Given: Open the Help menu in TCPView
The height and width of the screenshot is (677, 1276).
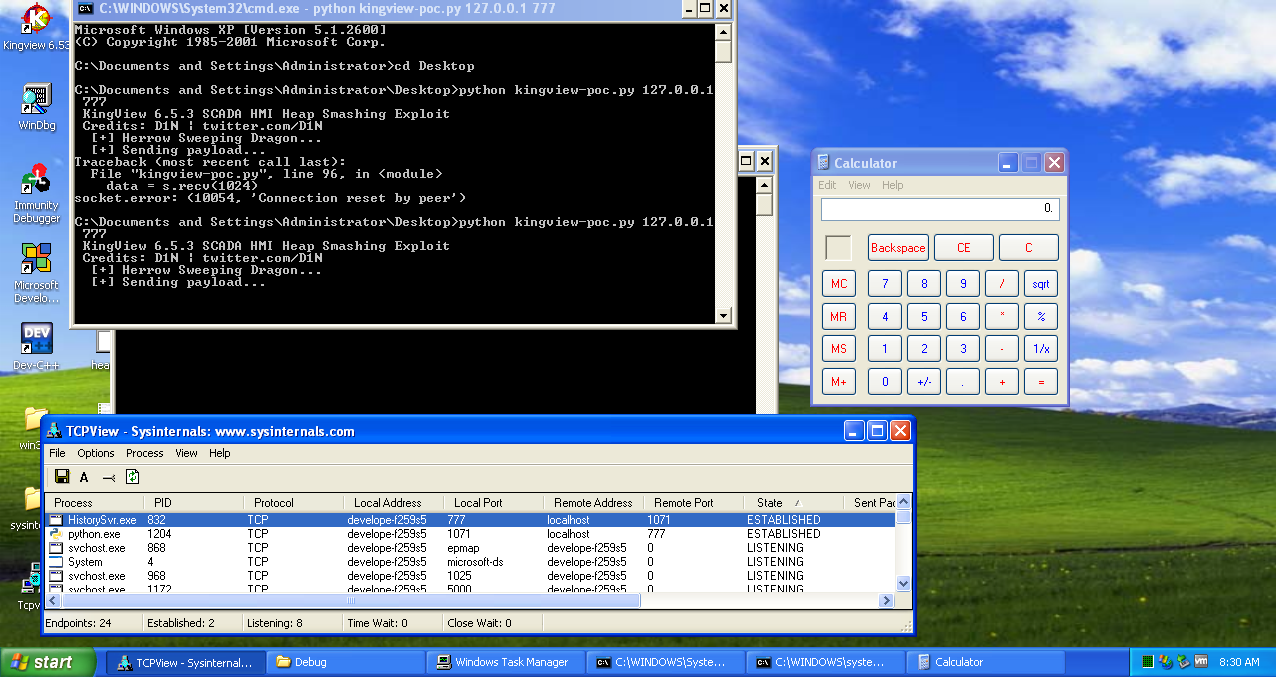Looking at the screenshot, I should point(220,453).
